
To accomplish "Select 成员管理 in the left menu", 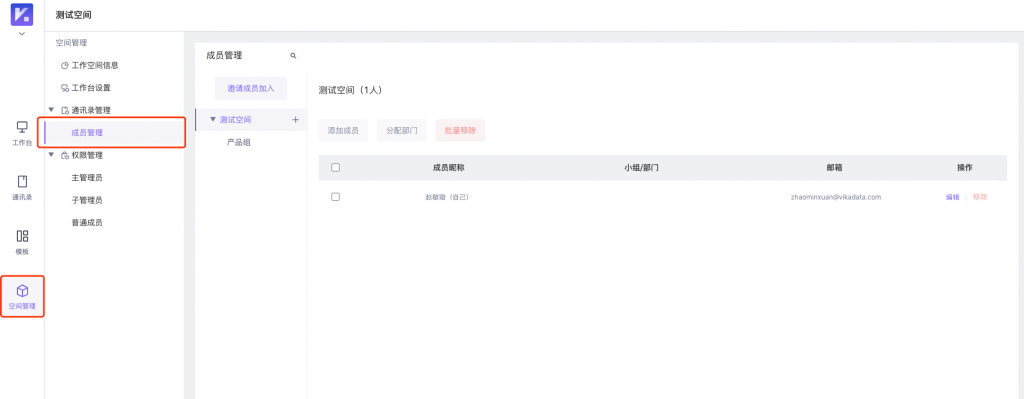I will point(112,133).
